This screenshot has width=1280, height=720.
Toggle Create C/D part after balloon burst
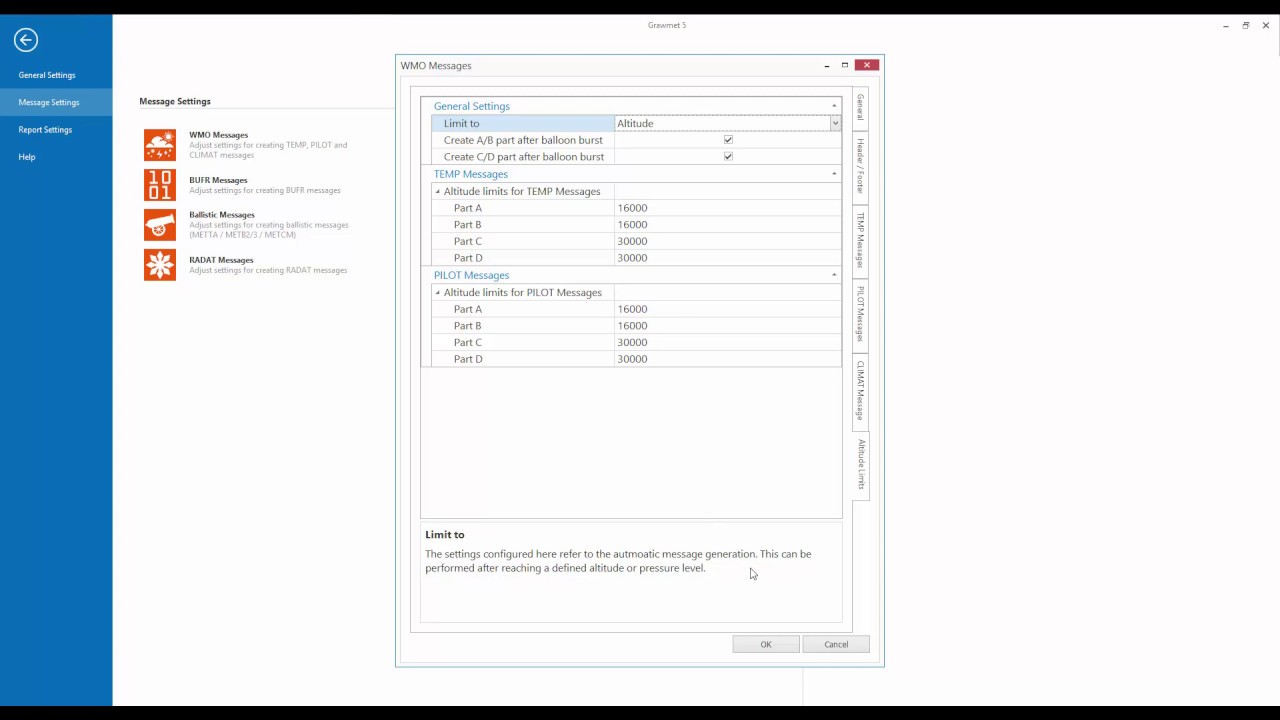click(x=728, y=157)
